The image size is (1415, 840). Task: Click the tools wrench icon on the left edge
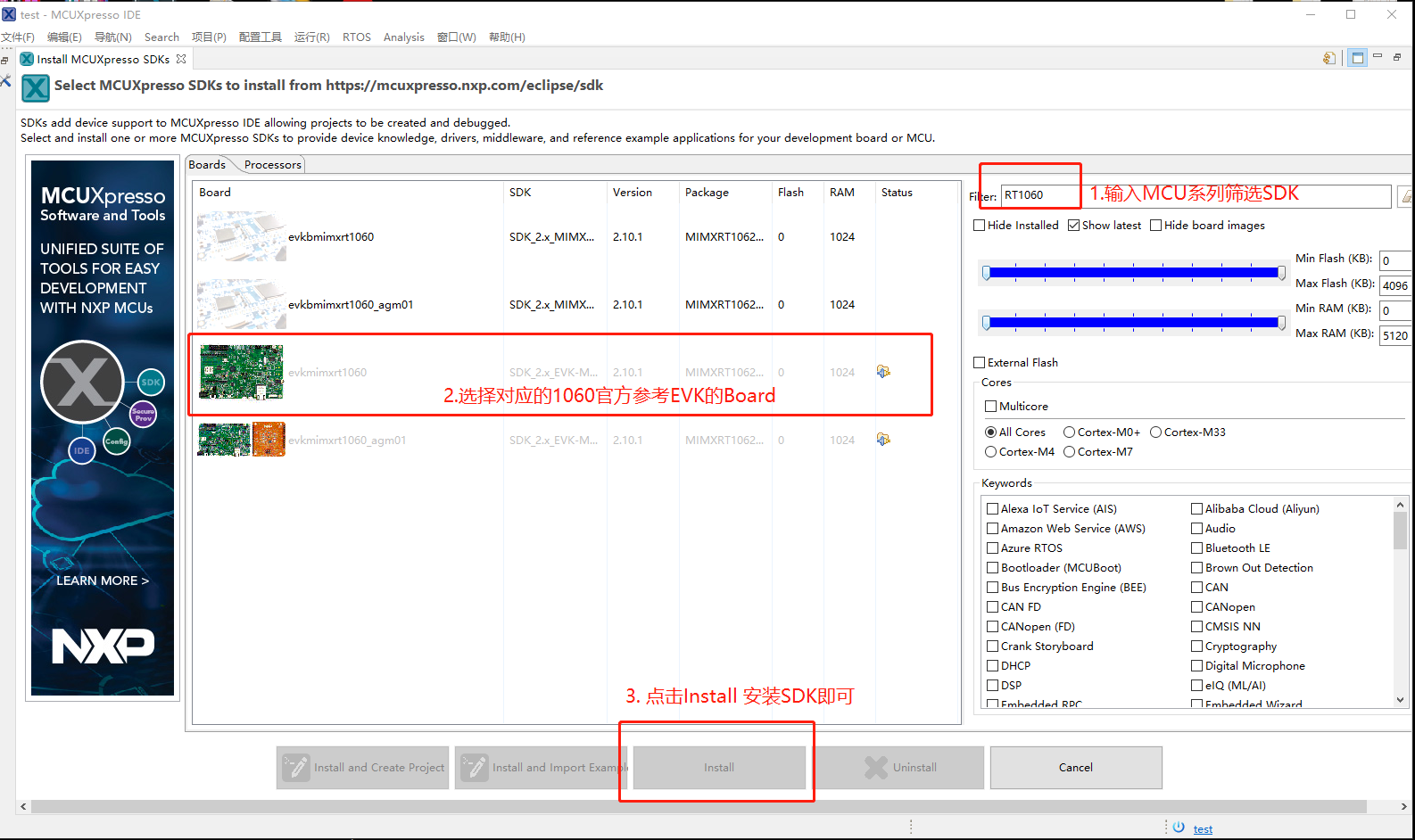coord(5,80)
